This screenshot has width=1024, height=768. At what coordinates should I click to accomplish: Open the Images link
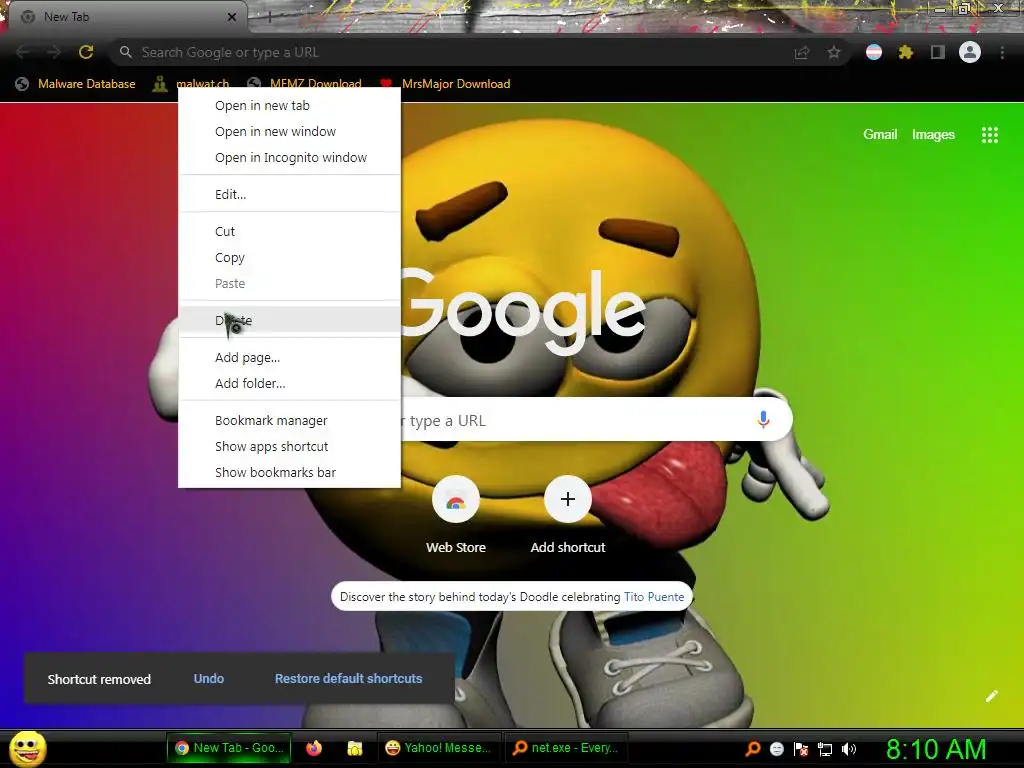point(933,135)
